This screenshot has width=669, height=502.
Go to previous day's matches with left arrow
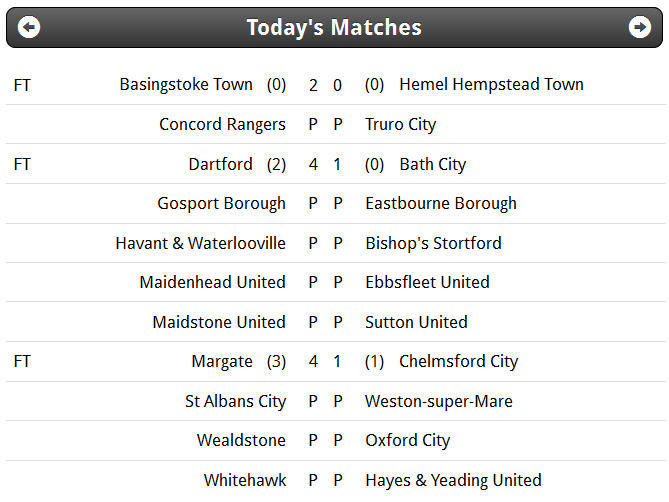pyautogui.click(x=29, y=27)
